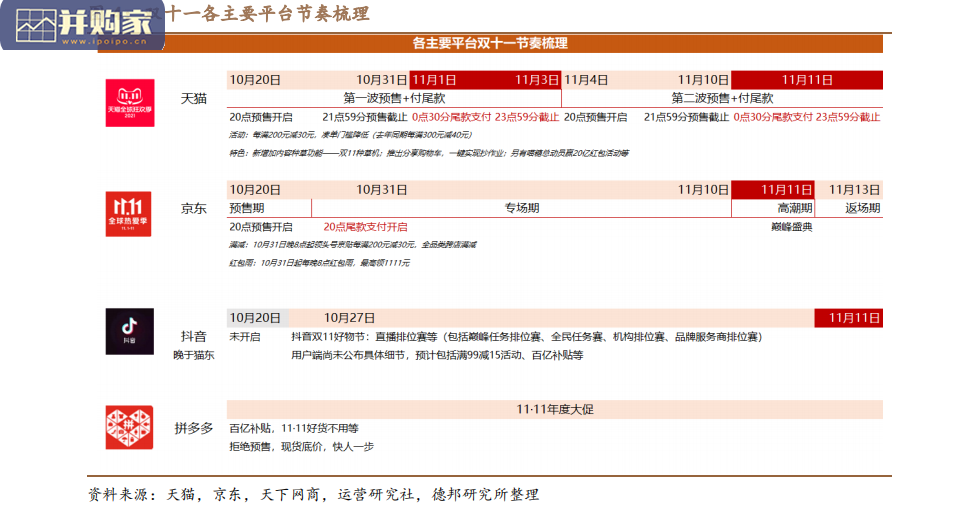This screenshot has width=957, height=509.
Task: Click 第一波预售+付尾款 heading
Action: [394, 98]
